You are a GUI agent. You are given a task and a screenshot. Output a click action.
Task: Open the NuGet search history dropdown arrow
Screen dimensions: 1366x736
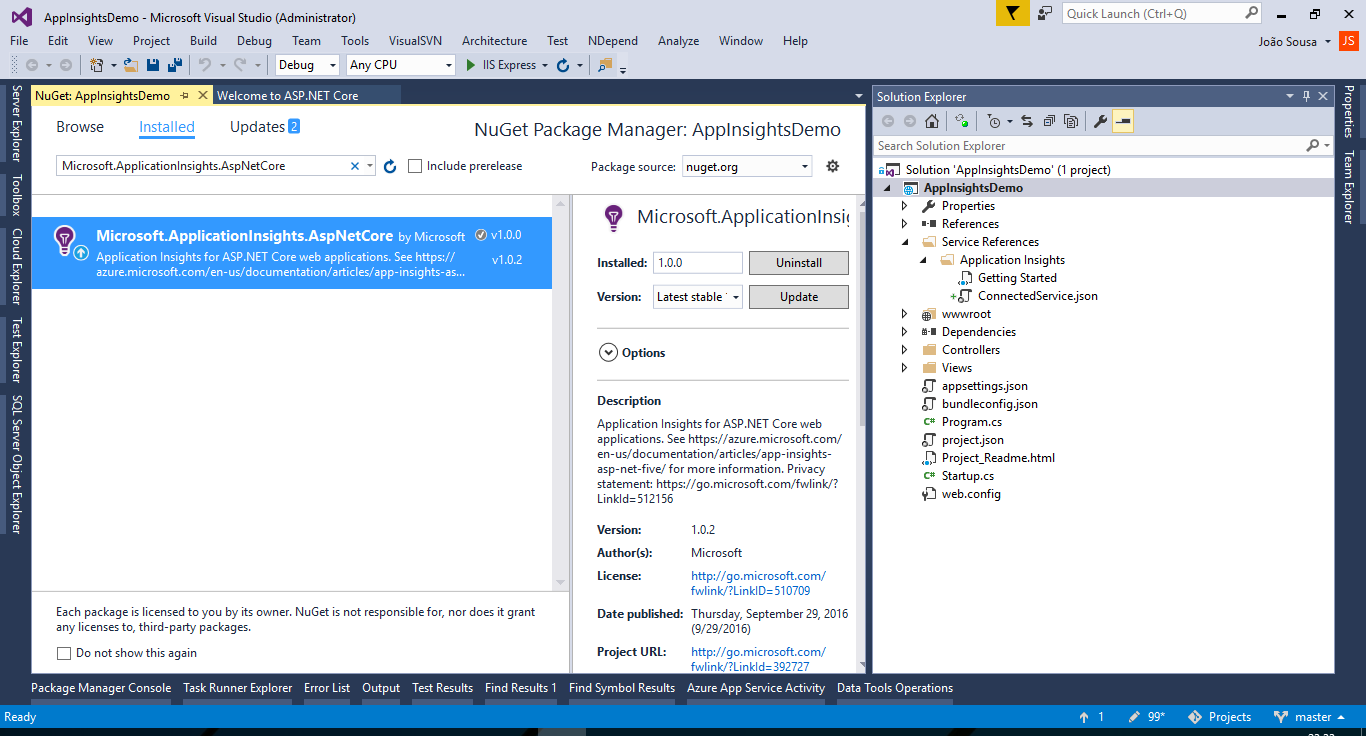370,166
